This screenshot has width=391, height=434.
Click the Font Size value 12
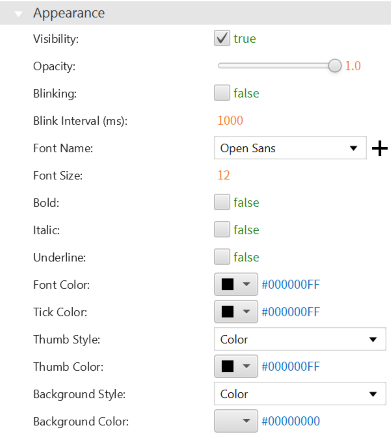point(224,175)
